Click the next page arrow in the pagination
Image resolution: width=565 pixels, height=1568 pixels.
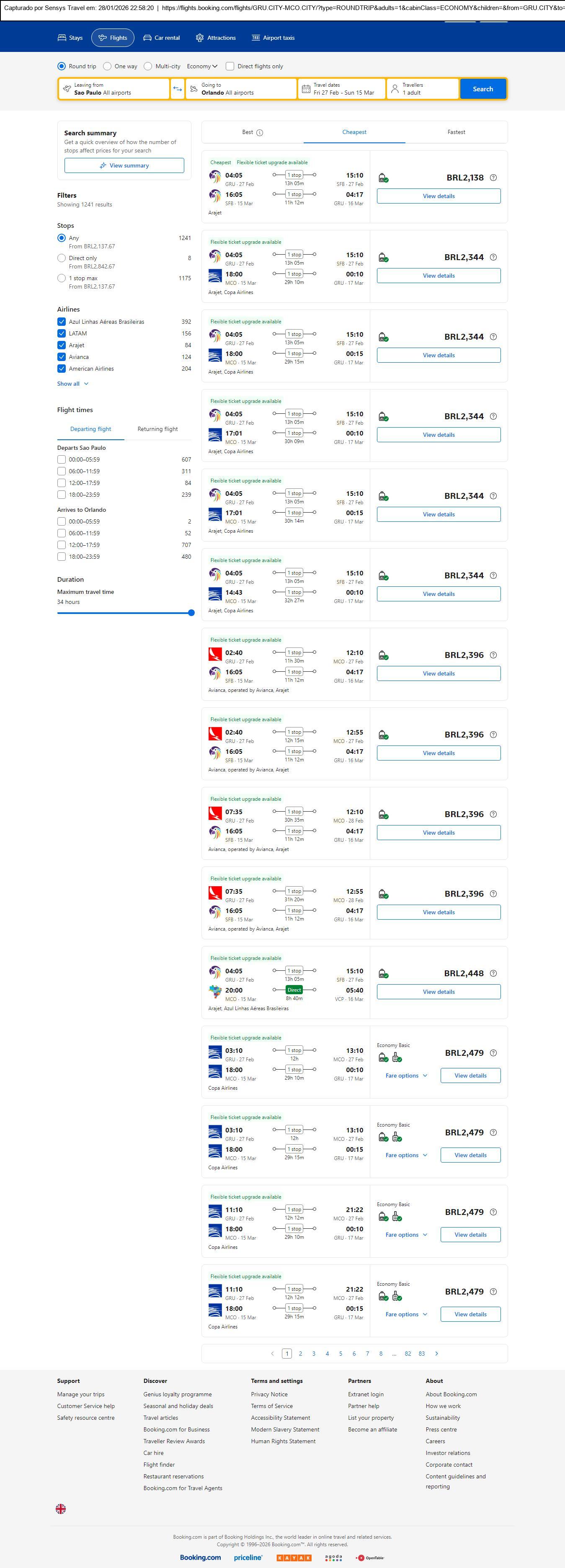[436, 1353]
